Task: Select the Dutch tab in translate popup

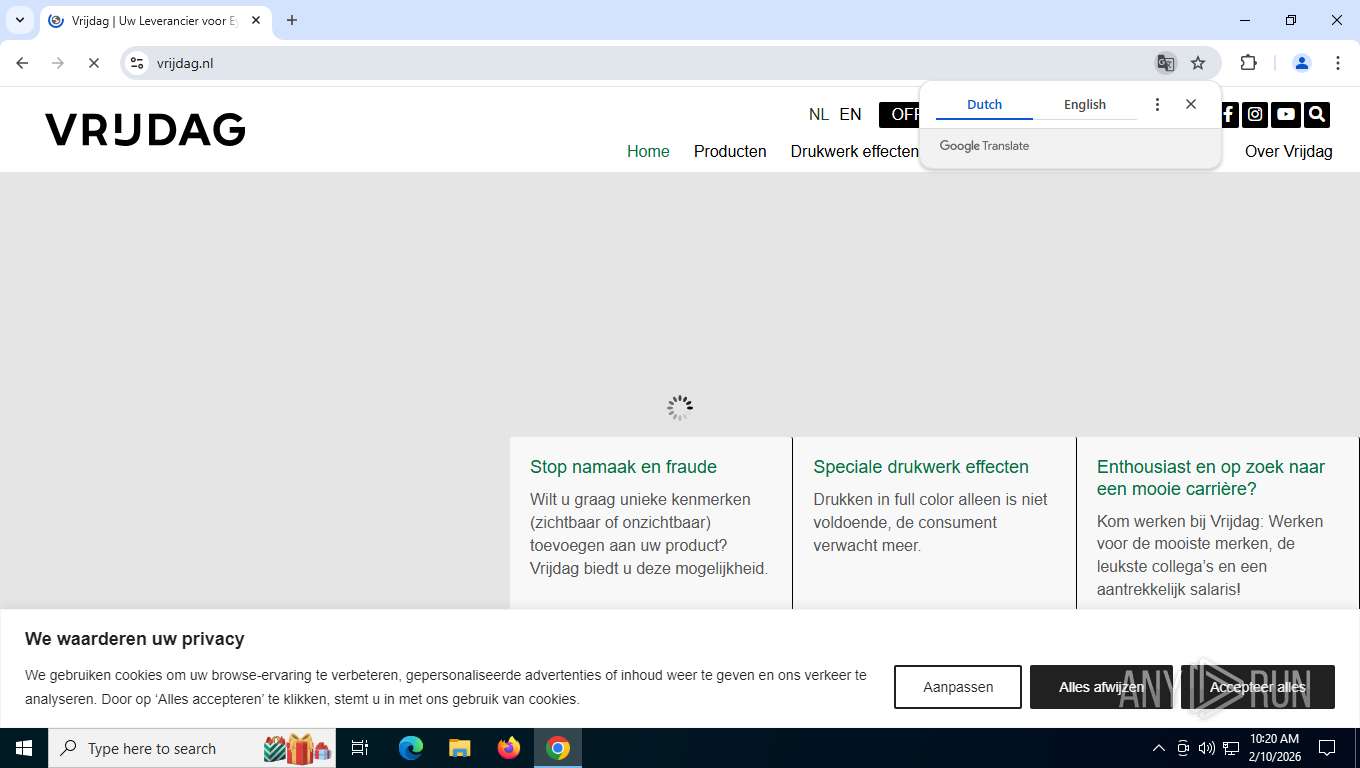Action: pos(984,104)
